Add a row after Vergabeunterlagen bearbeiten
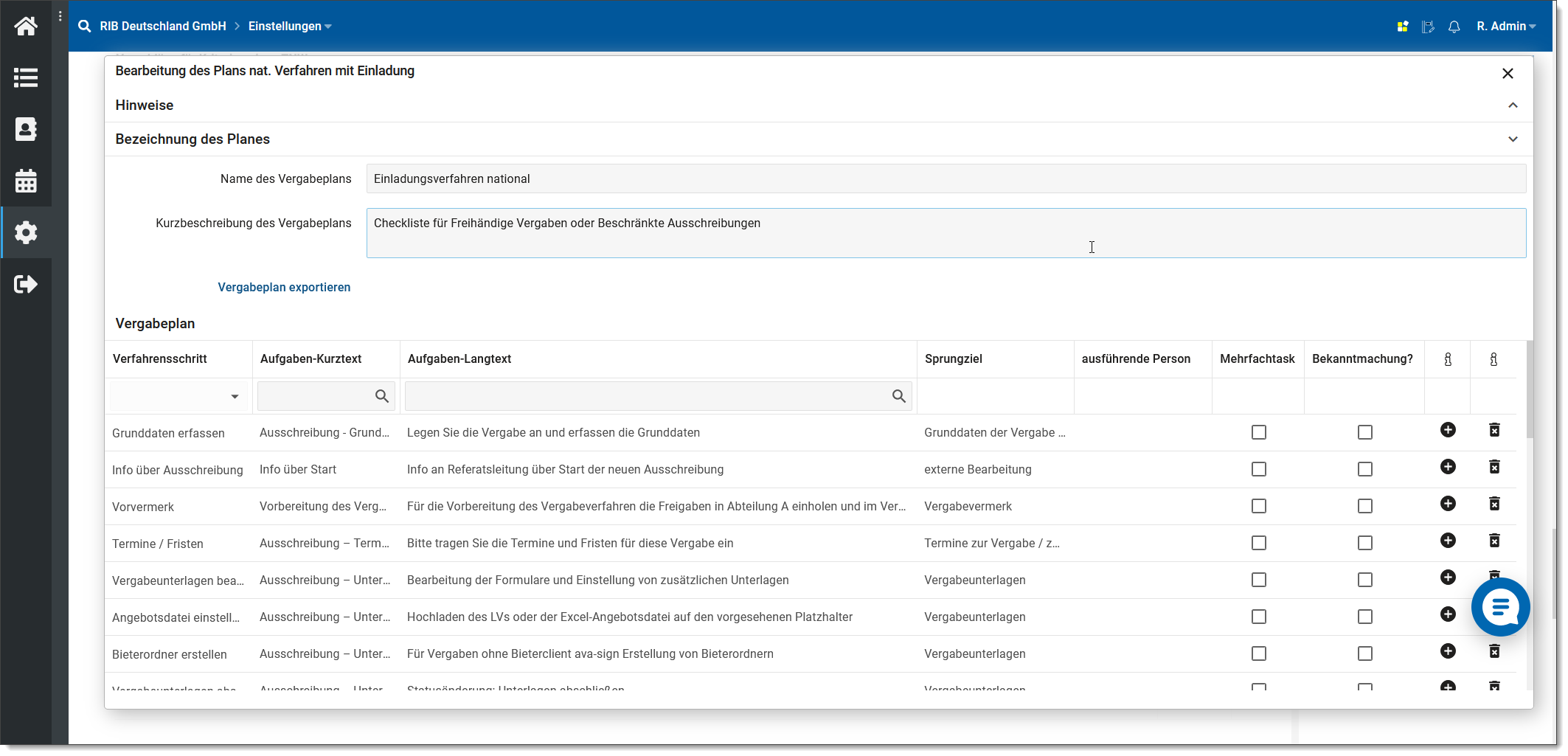Screen dimensions: 1568x756 [1448, 577]
